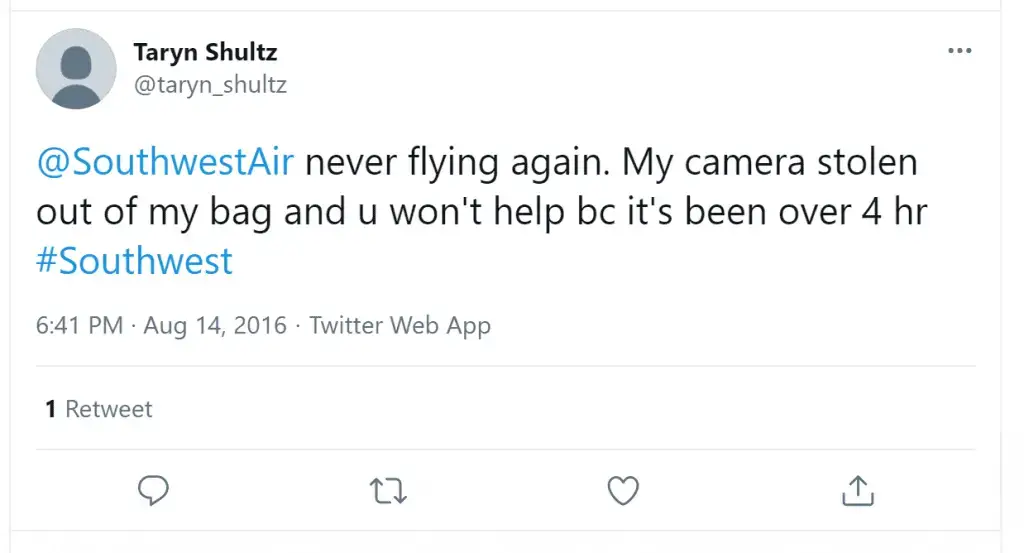
Task: Click the Aug 14, 2016 date
Action: [215, 325]
